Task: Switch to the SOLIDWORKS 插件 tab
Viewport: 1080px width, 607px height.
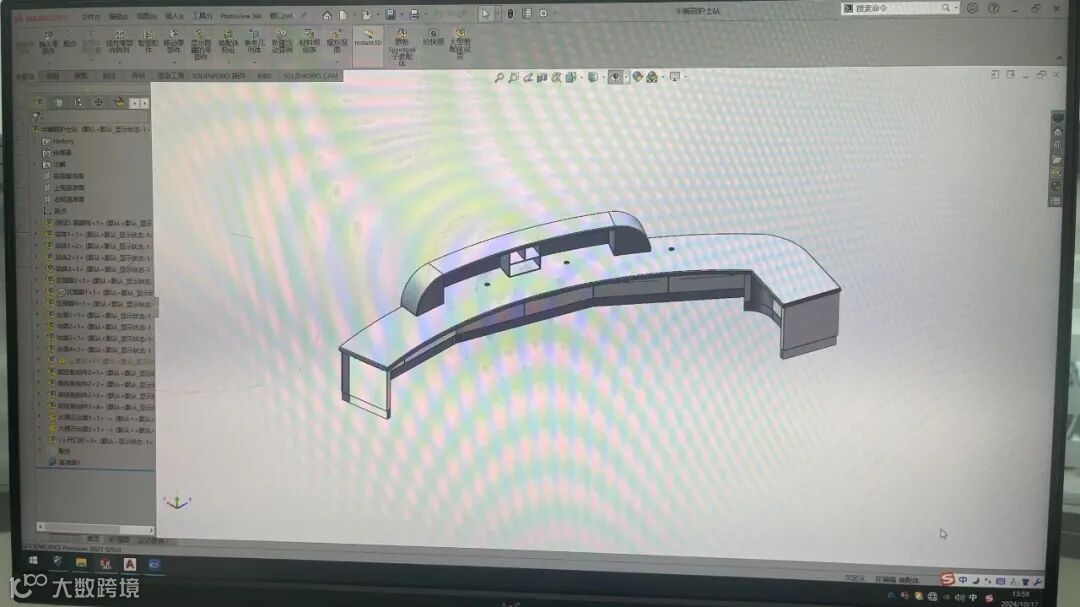Action: (x=219, y=76)
